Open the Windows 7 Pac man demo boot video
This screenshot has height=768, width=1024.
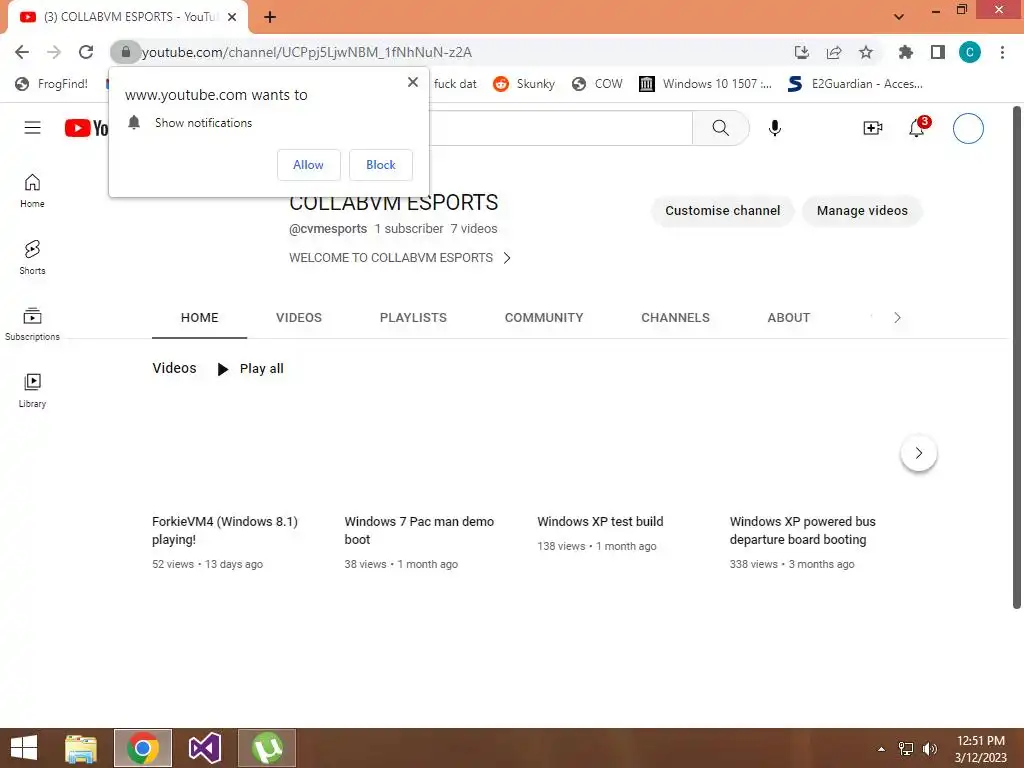(419, 530)
